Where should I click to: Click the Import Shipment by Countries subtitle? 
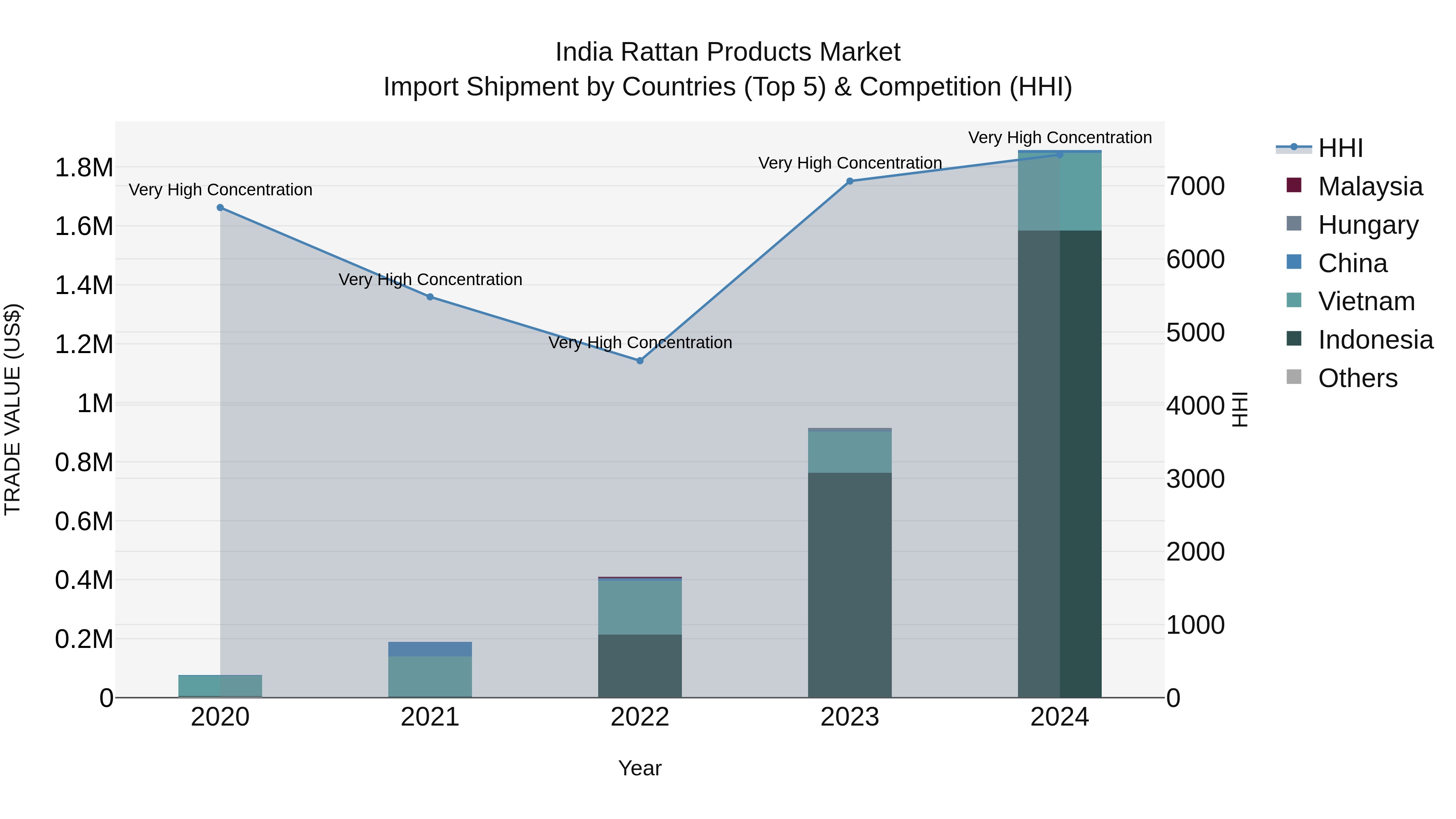(x=728, y=87)
